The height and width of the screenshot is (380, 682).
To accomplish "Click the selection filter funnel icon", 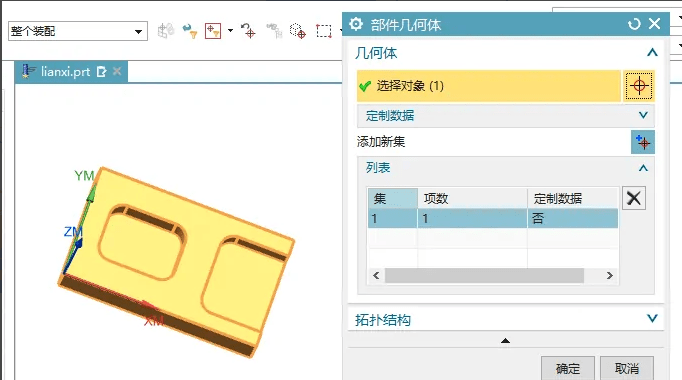I will [x=190, y=31].
